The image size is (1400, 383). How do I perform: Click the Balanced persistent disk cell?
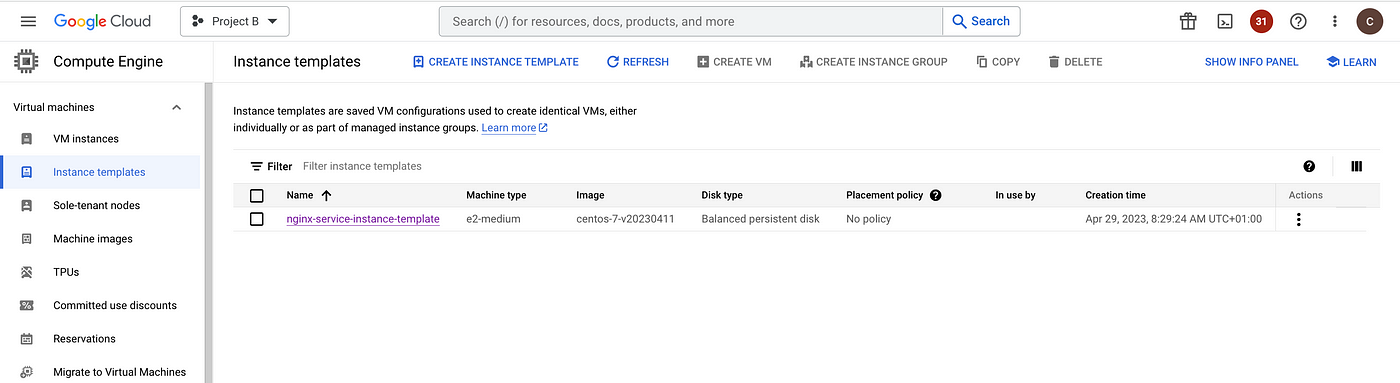(760, 219)
